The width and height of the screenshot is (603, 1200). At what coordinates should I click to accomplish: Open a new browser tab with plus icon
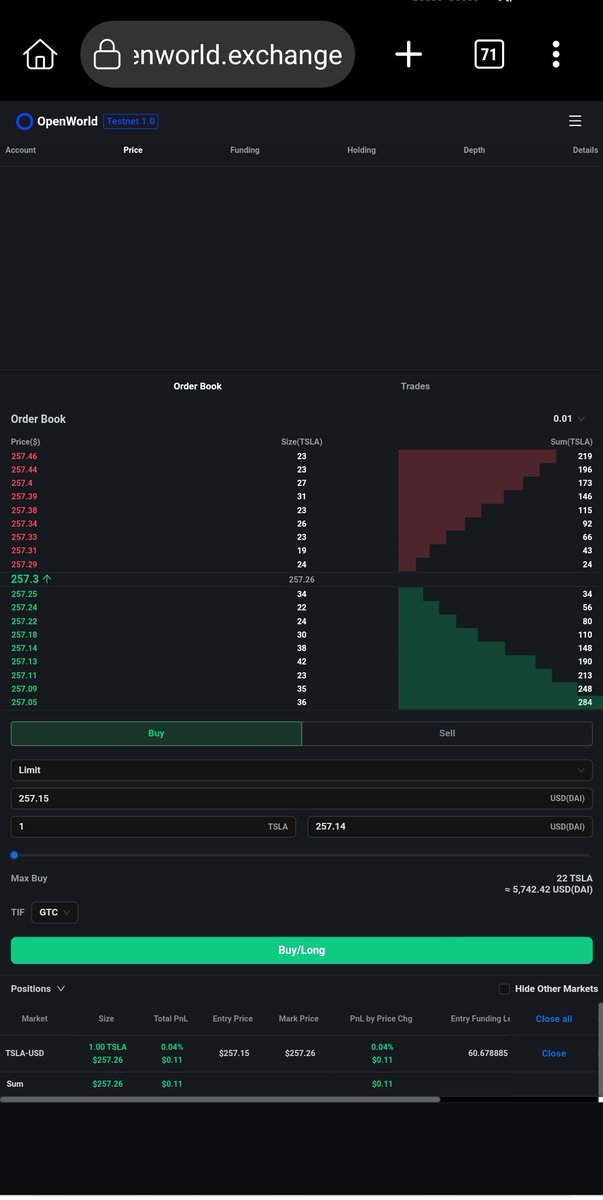[409, 55]
